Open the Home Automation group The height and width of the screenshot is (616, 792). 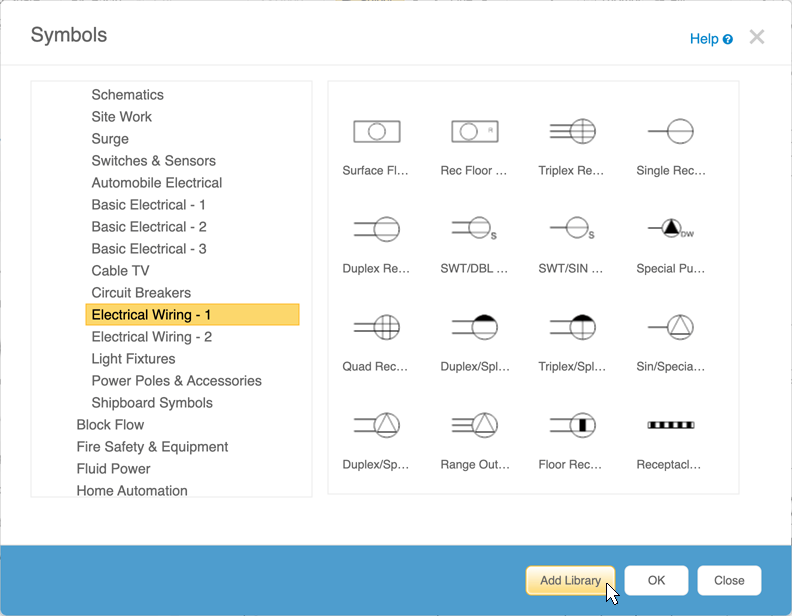132,491
